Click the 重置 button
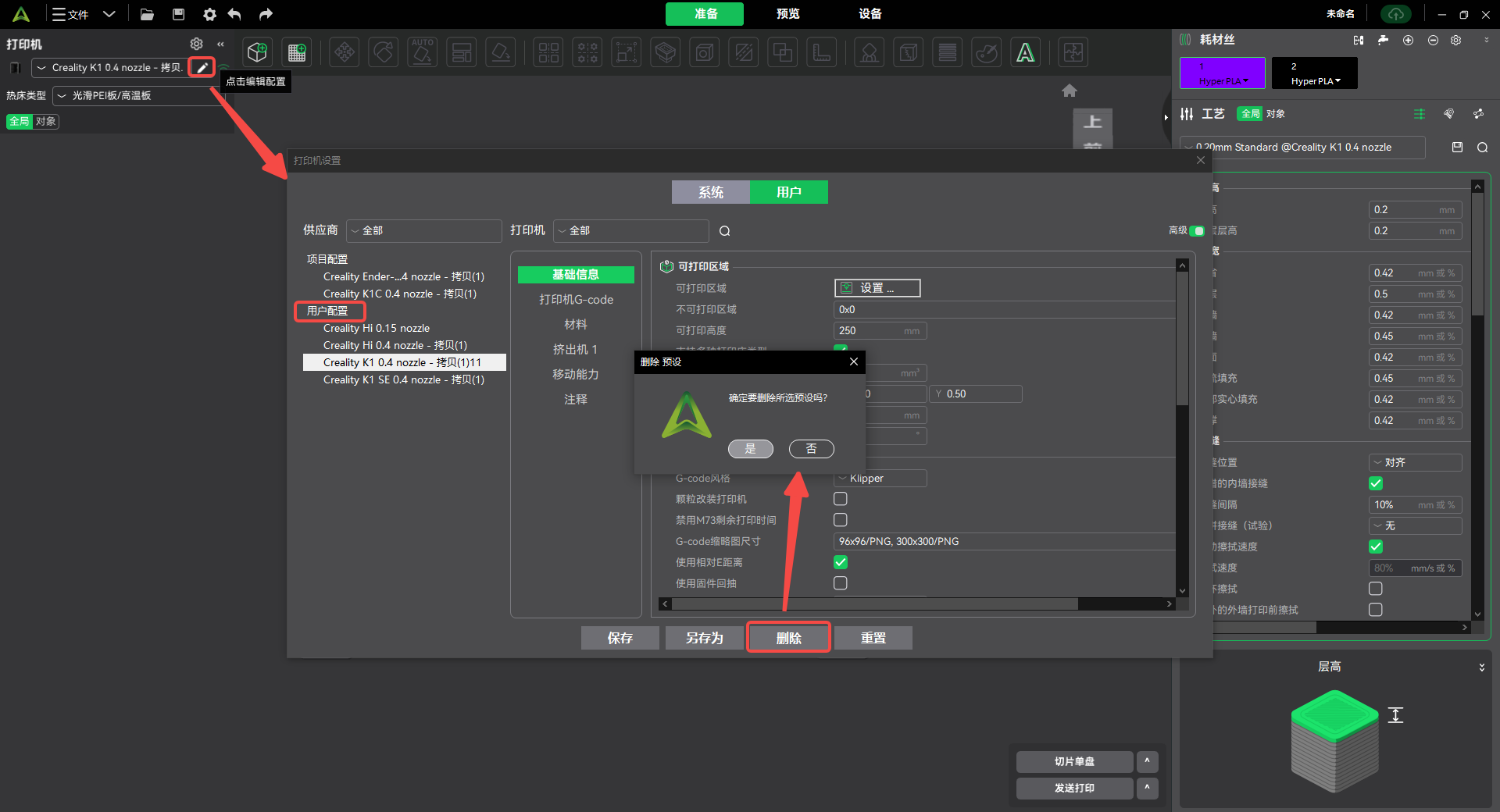1500x812 pixels. click(x=873, y=638)
